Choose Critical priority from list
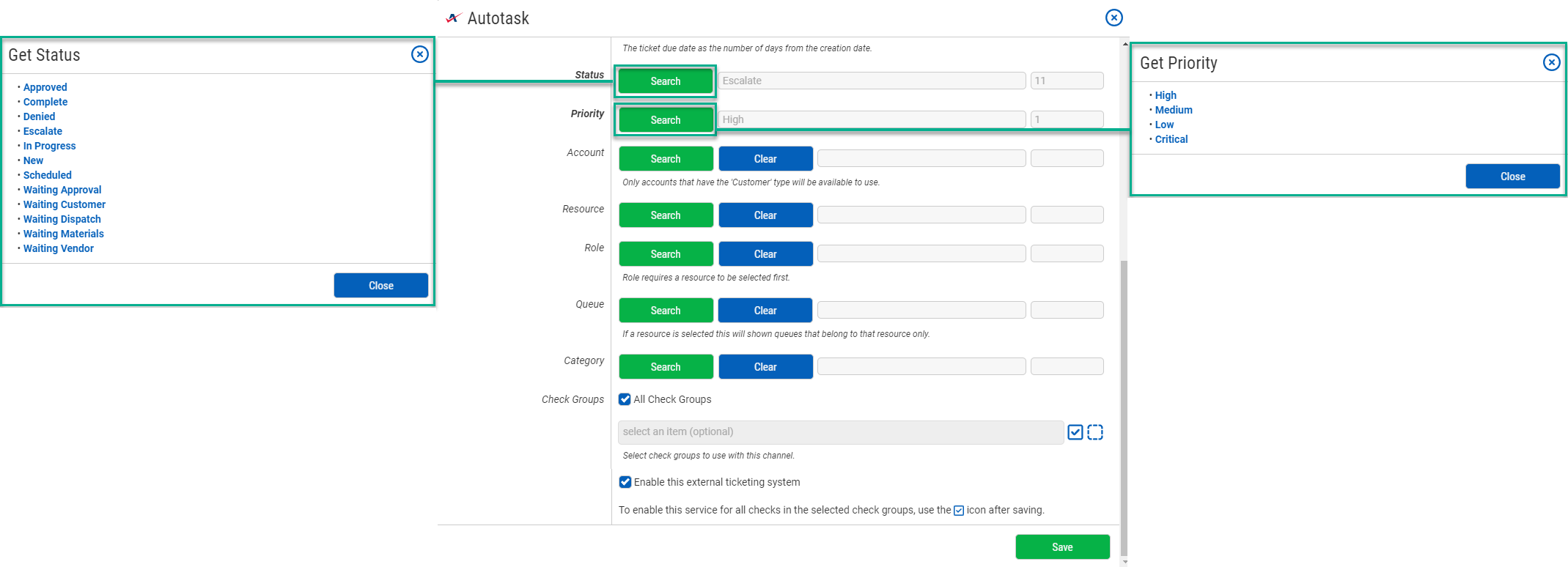 (x=1171, y=139)
